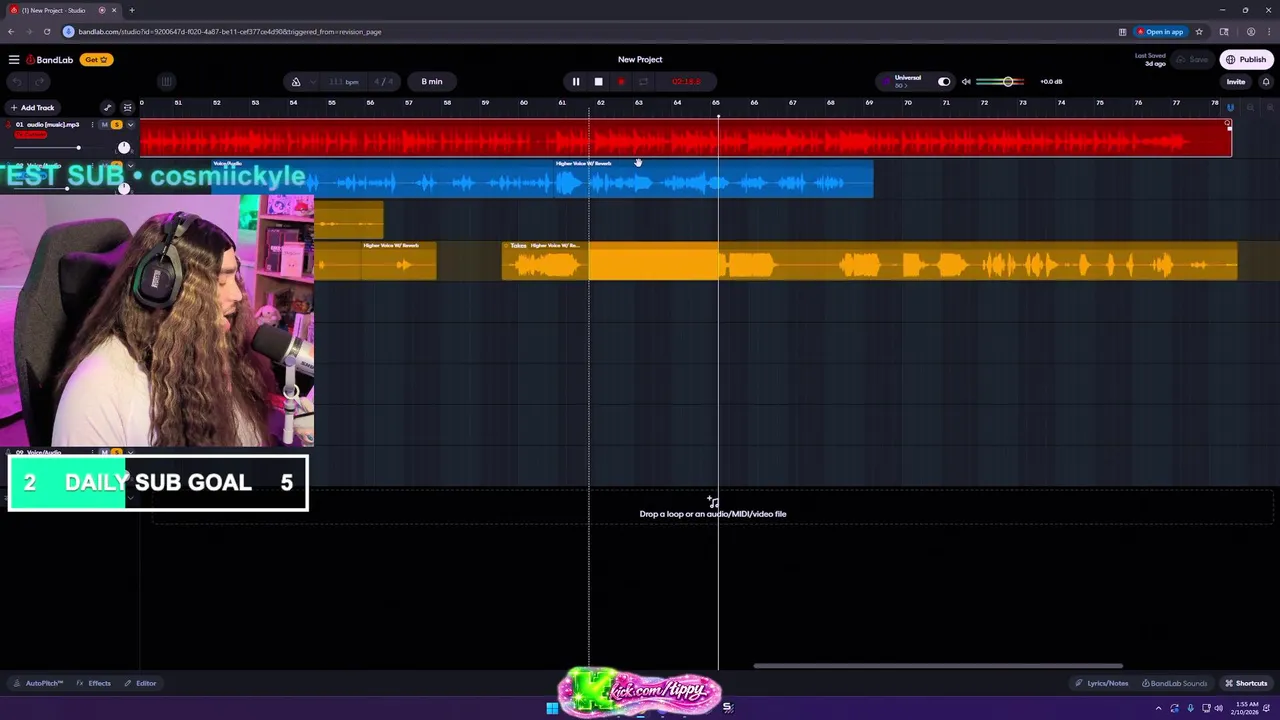Screen dimensions: 1280x720
Task: Toggle the Universal mastering switch
Action: (944, 82)
